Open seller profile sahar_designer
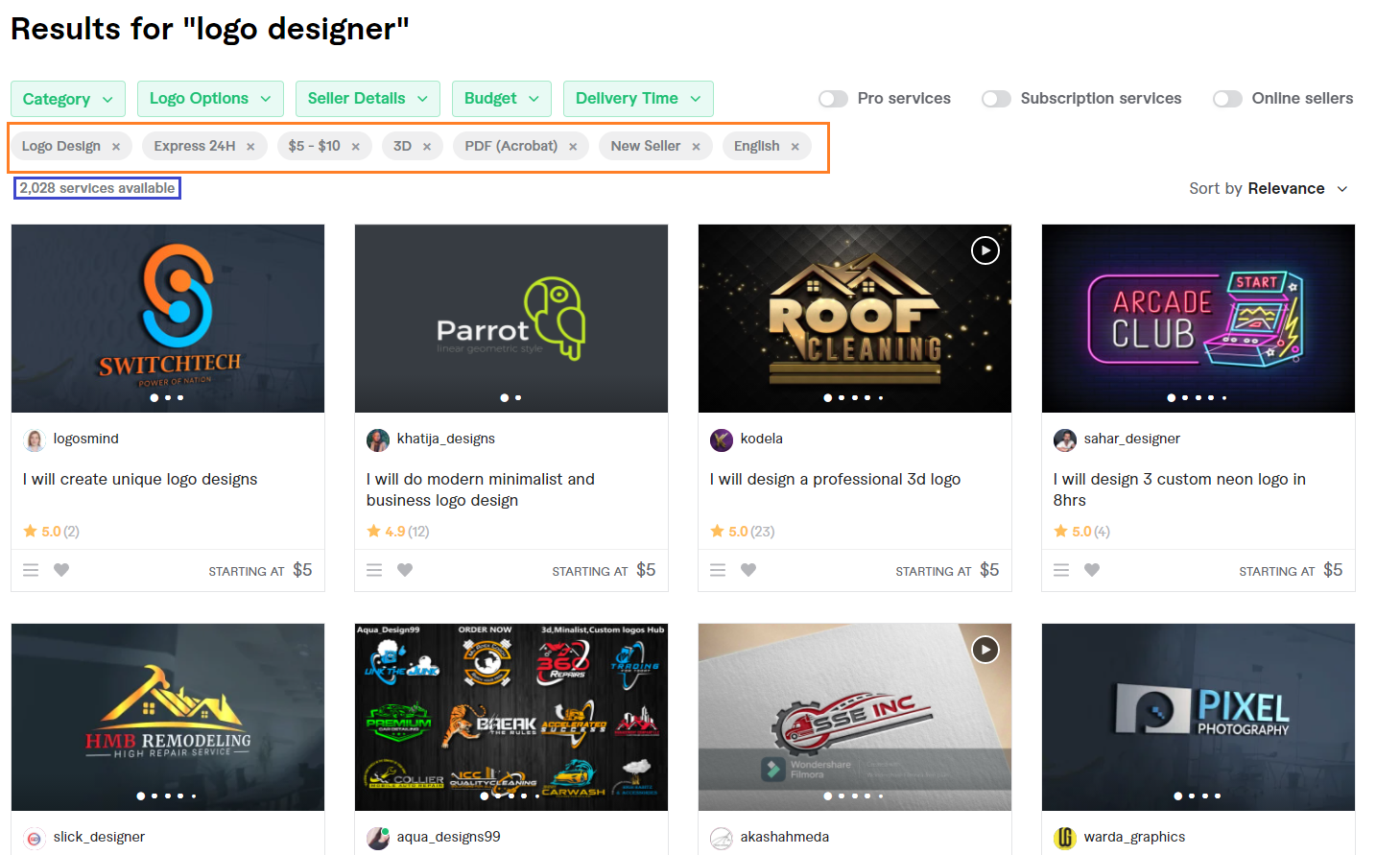1400x855 pixels. (x=1132, y=439)
